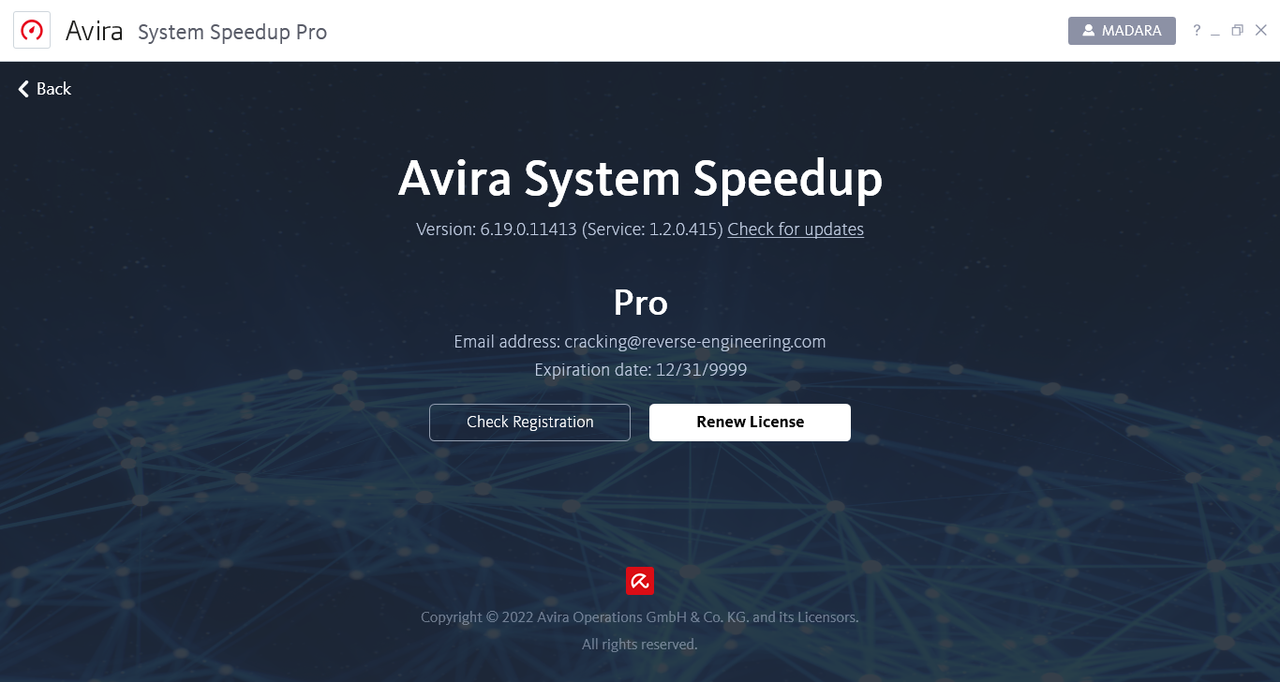Click the Copyright 2022 Avira Operations text
Screen dimensions: 1280x682
640,617
